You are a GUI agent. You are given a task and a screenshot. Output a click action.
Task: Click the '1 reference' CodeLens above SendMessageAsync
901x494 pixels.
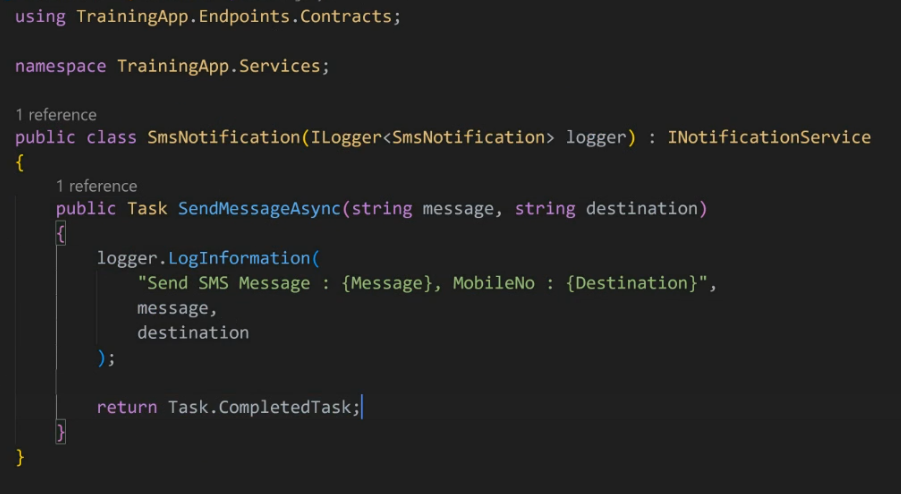tap(96, 186)
